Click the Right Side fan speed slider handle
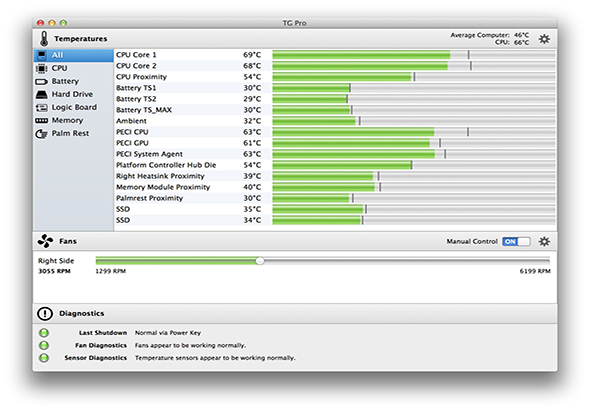This screenshot has height=411, width=590. [x=260, y=261]
